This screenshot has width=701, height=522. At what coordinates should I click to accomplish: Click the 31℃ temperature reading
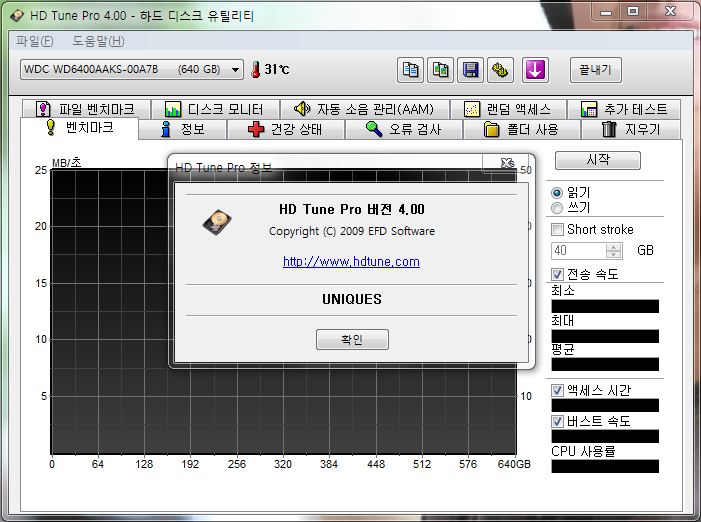pos(277,69)
